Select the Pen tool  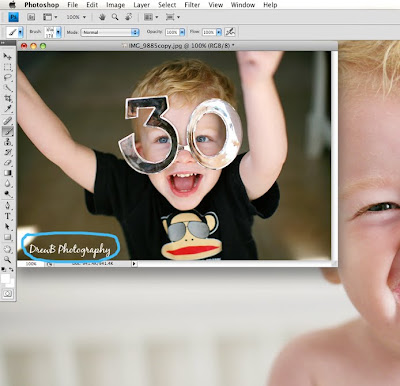[x=7, y=206]
